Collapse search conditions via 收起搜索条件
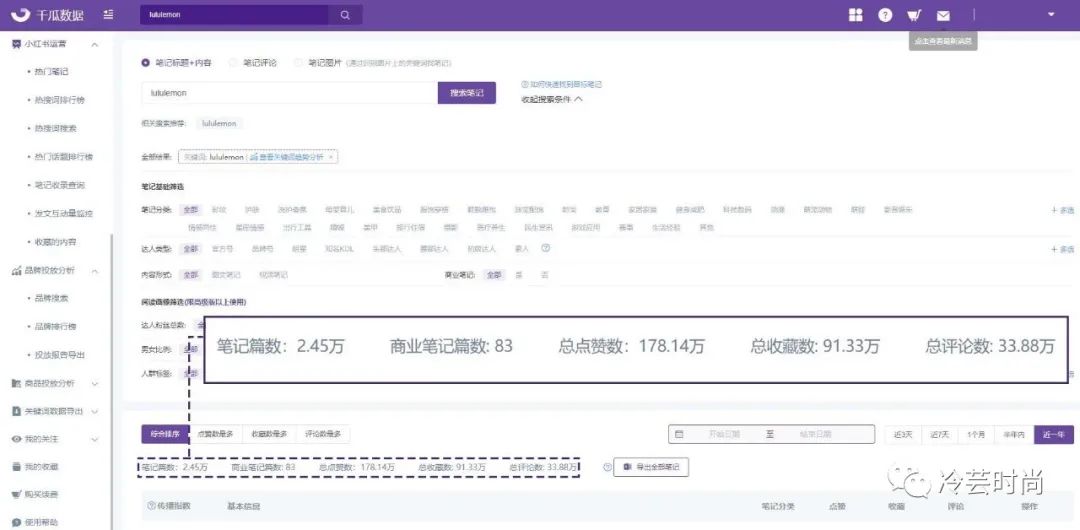This screenshot has height=530, width=1080. tap(552, 99)
